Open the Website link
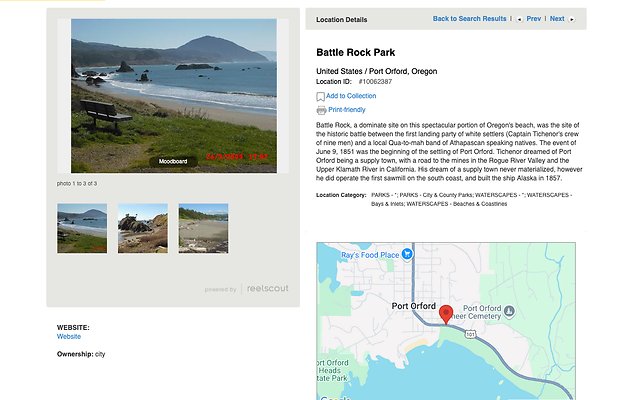 [x=68, y=337]
